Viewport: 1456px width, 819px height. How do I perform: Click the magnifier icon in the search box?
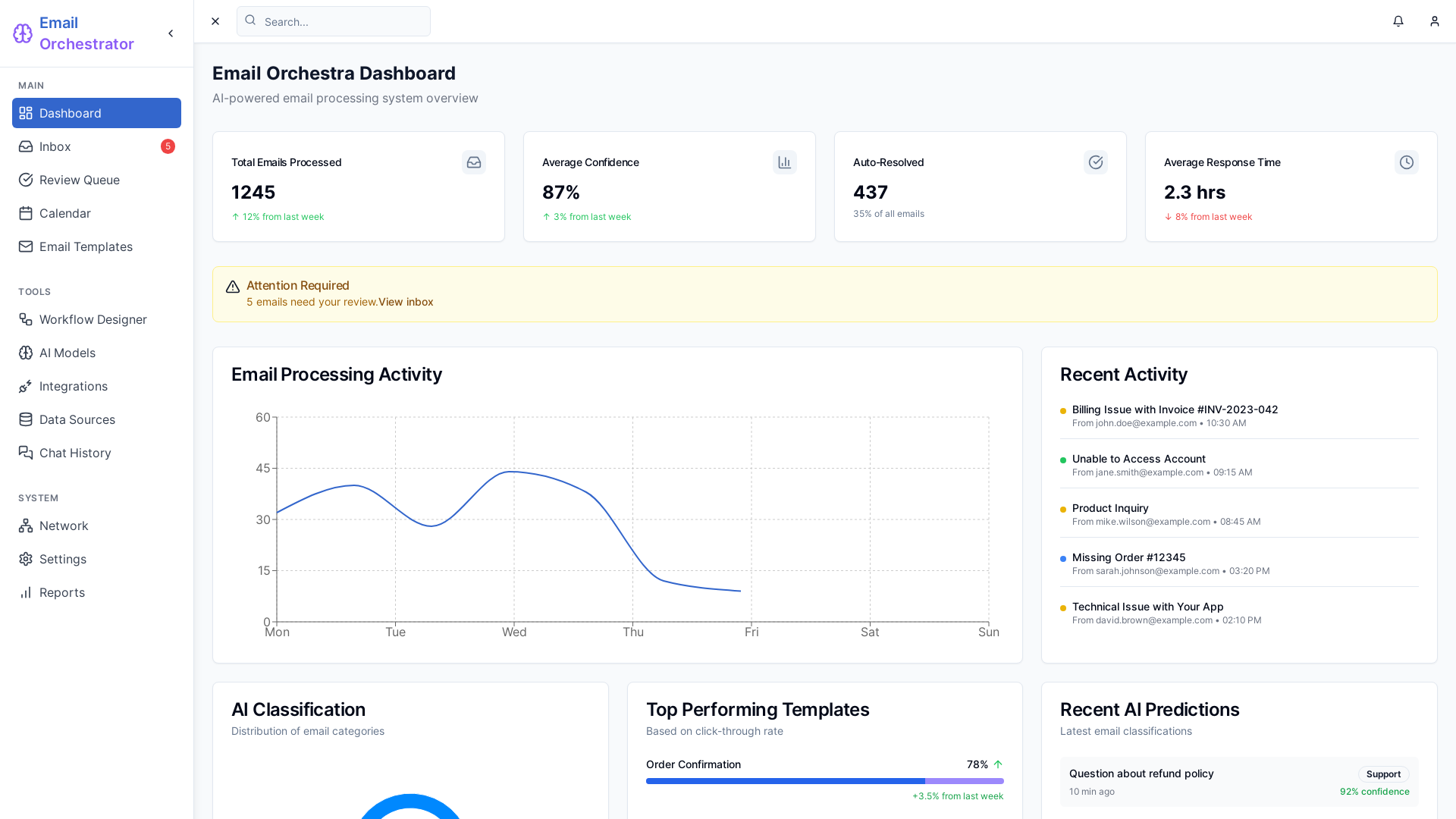(250, 20)
